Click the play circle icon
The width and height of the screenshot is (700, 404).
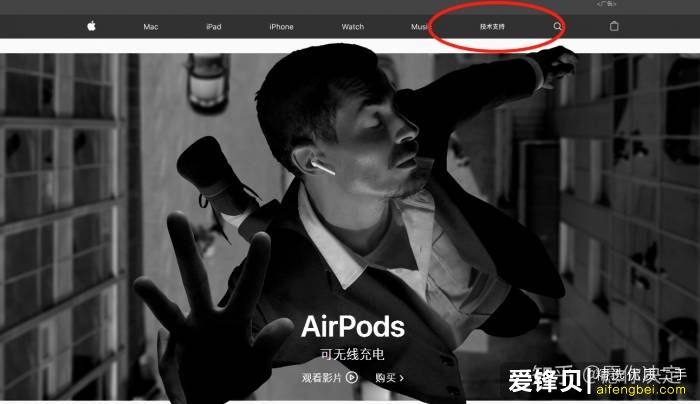pos(352,378)
